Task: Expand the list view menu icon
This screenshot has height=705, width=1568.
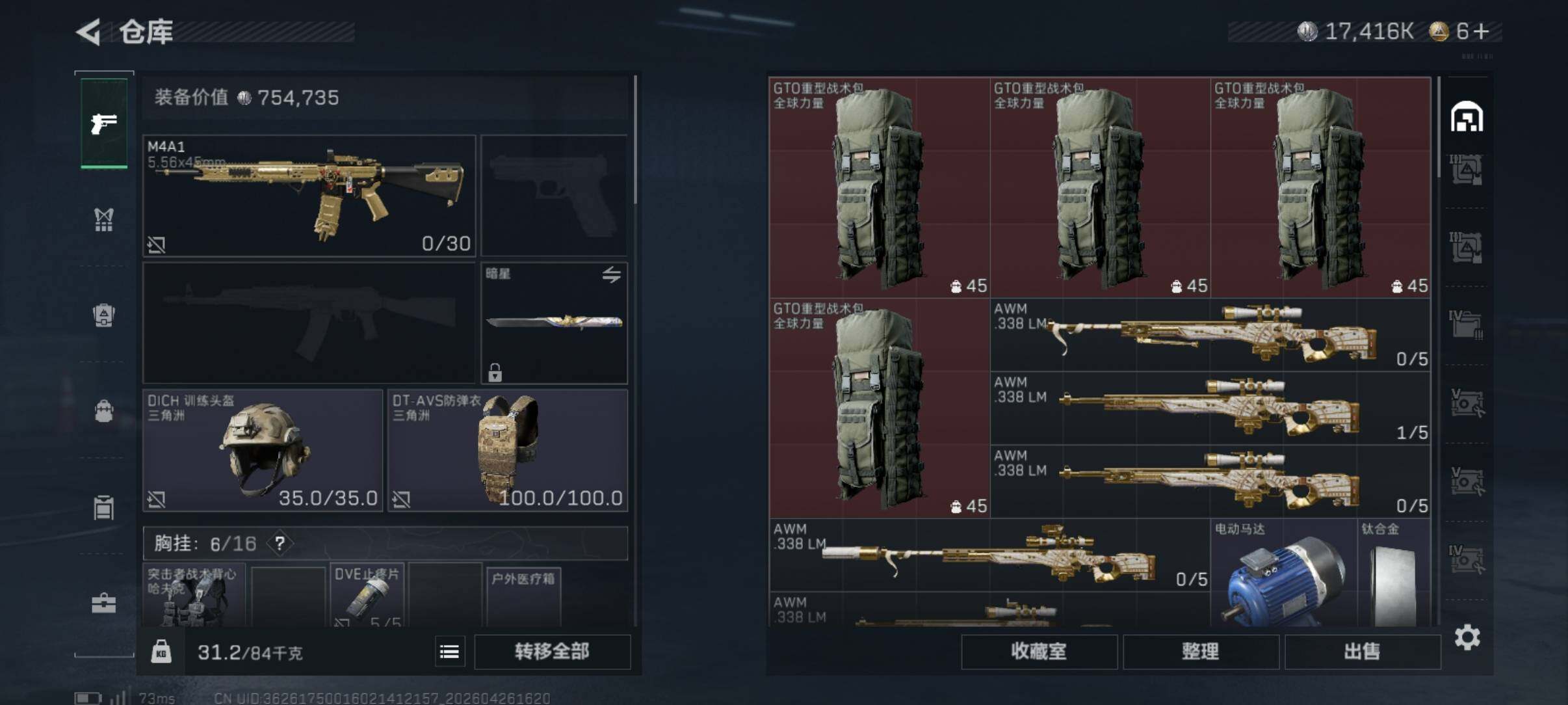Action: click(449, 652)
